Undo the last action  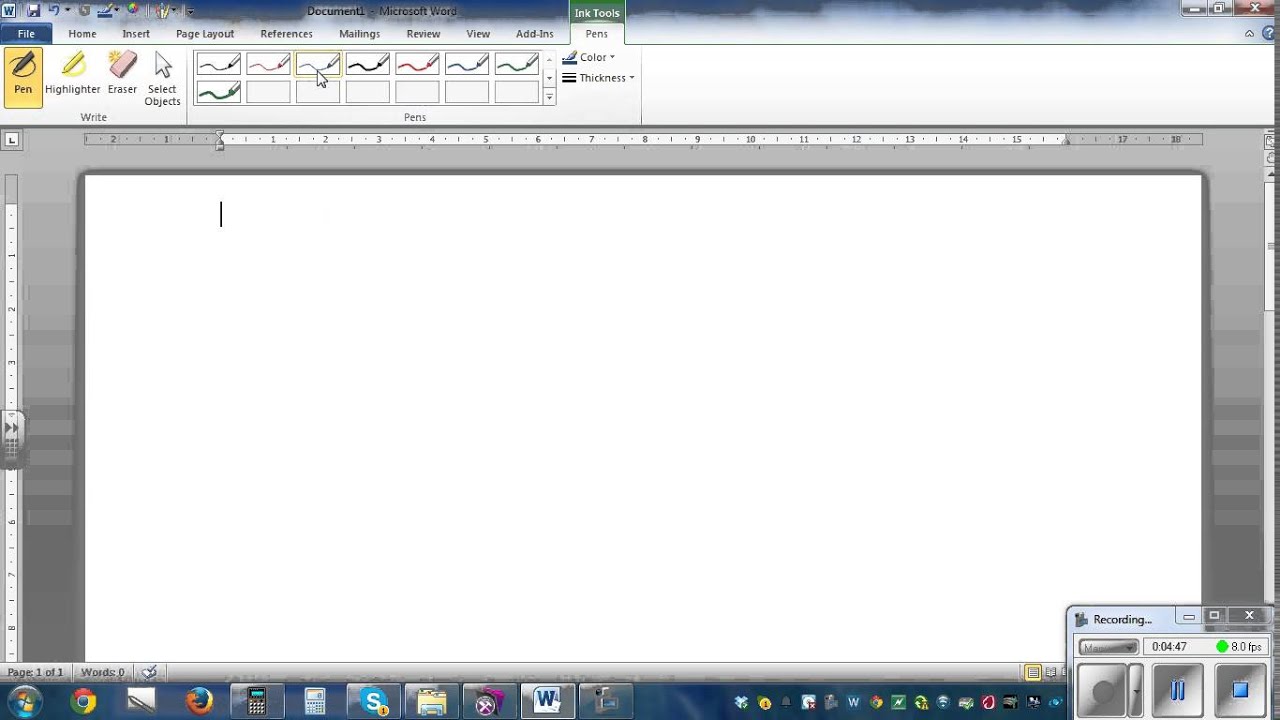53,11
